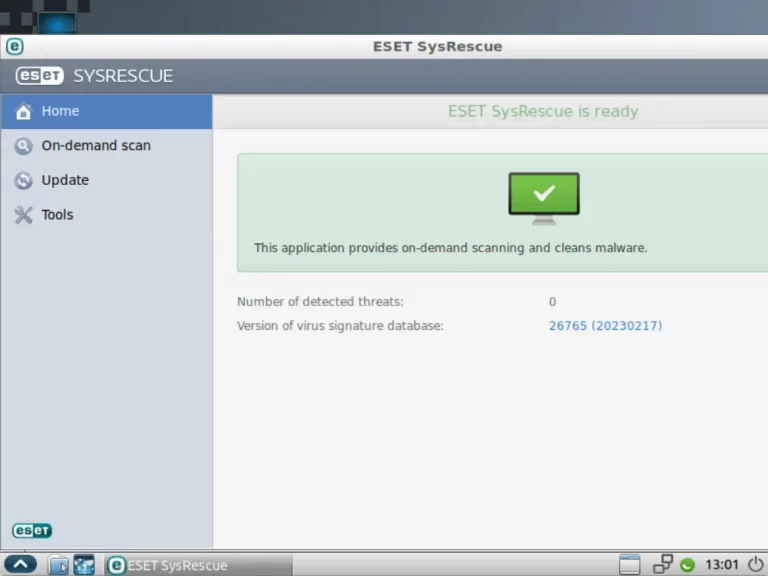
Task: Click the 'Number of detected threats:' label
Action: (x=320, y=302)
